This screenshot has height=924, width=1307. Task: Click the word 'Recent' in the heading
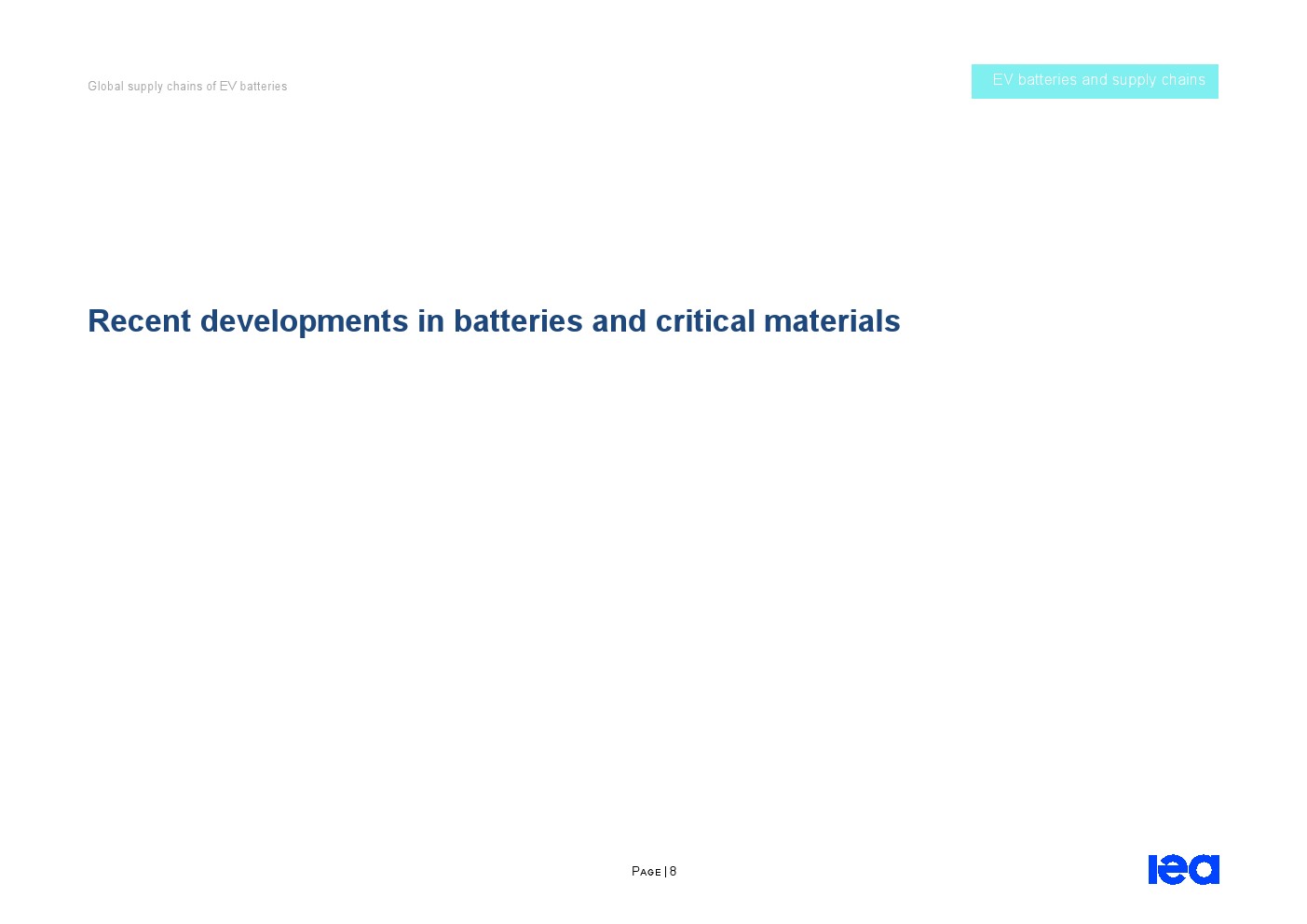coord(139,321)
